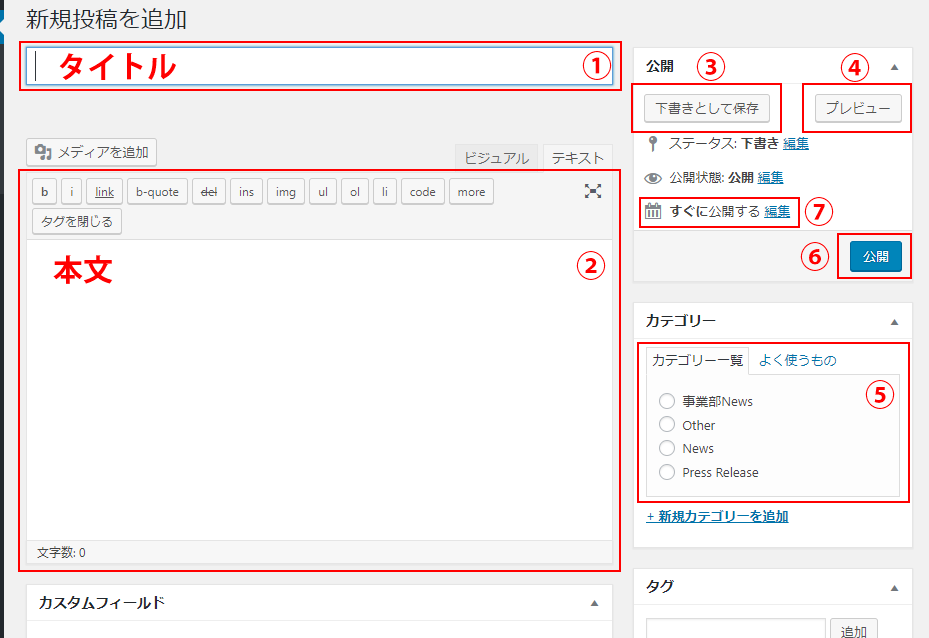Insert the more tag via more button
929x638 pixels.
point(472,191)
